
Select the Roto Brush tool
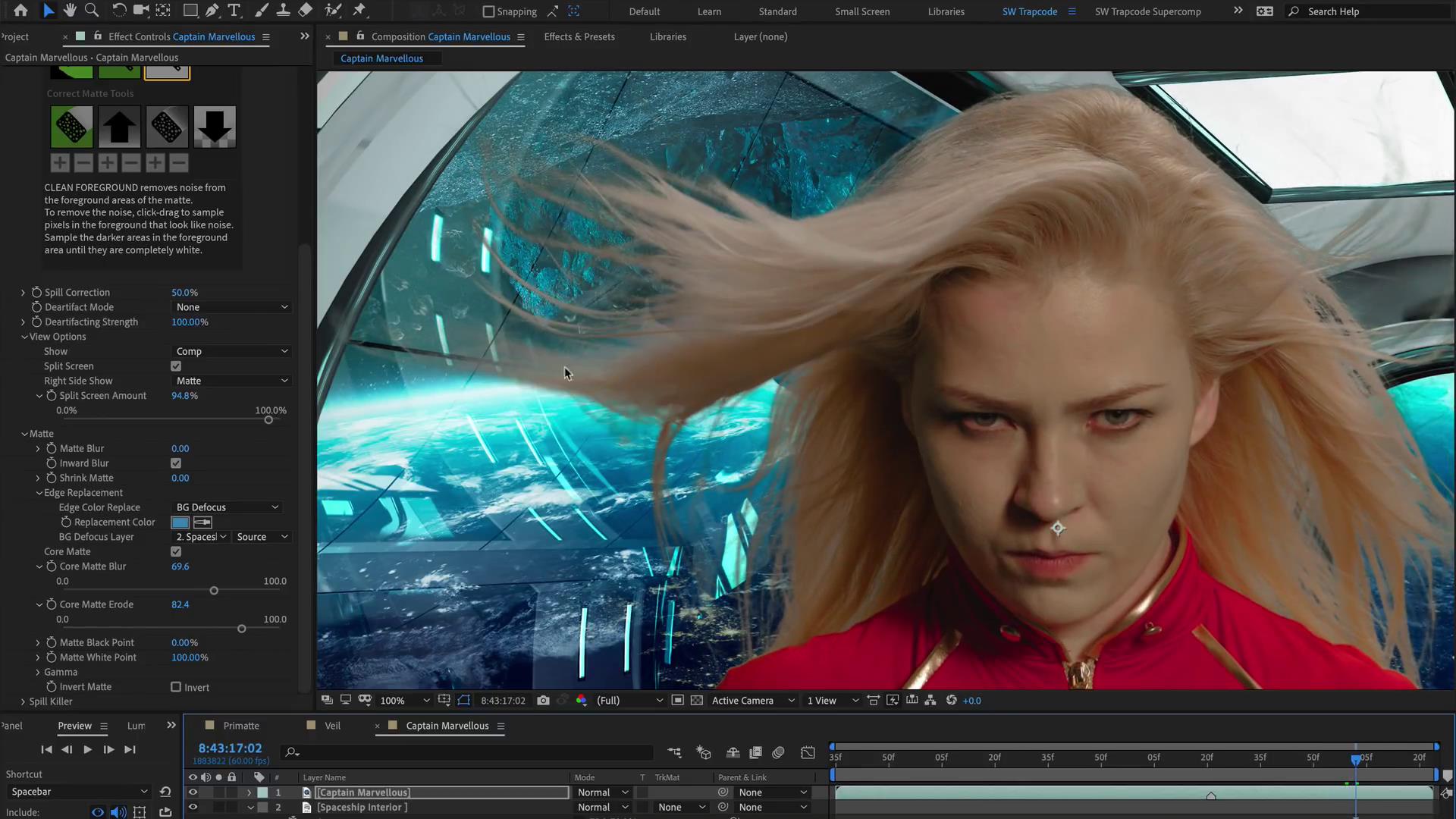(x=332, y=11)
